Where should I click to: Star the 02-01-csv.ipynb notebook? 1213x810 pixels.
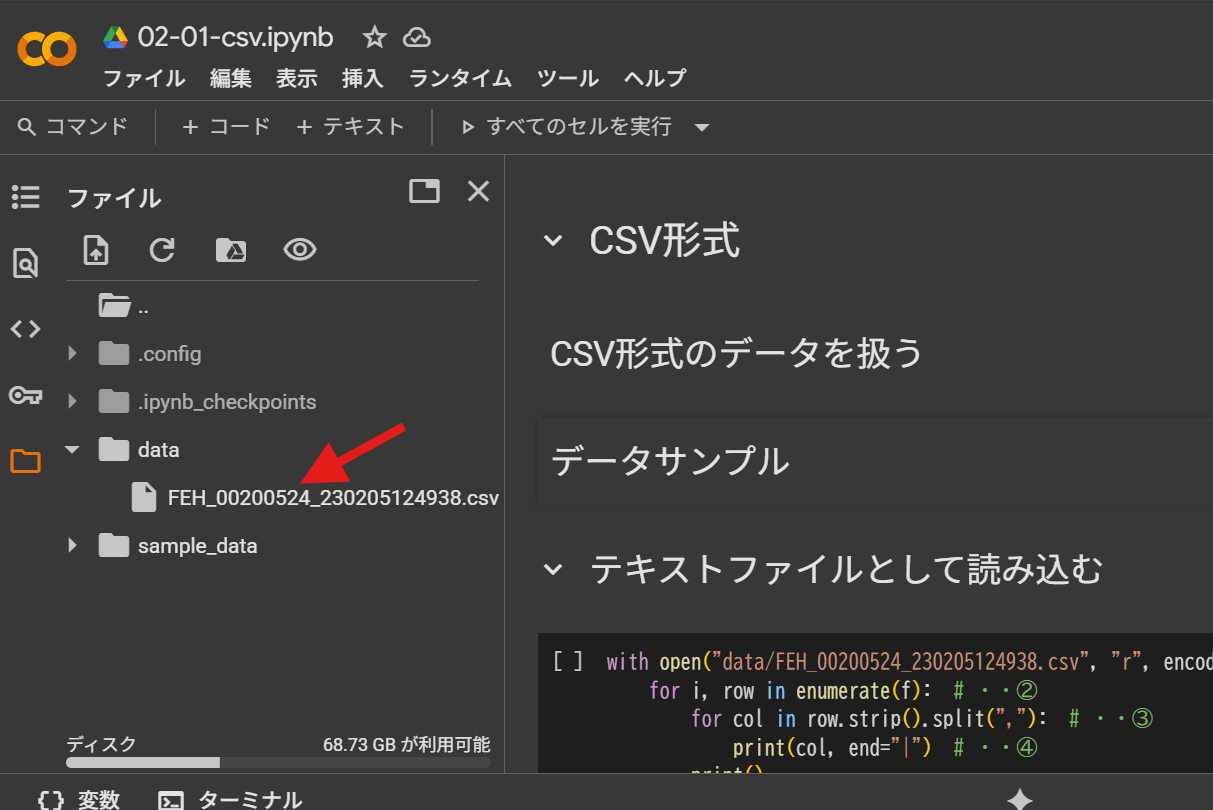click(374, 38)
